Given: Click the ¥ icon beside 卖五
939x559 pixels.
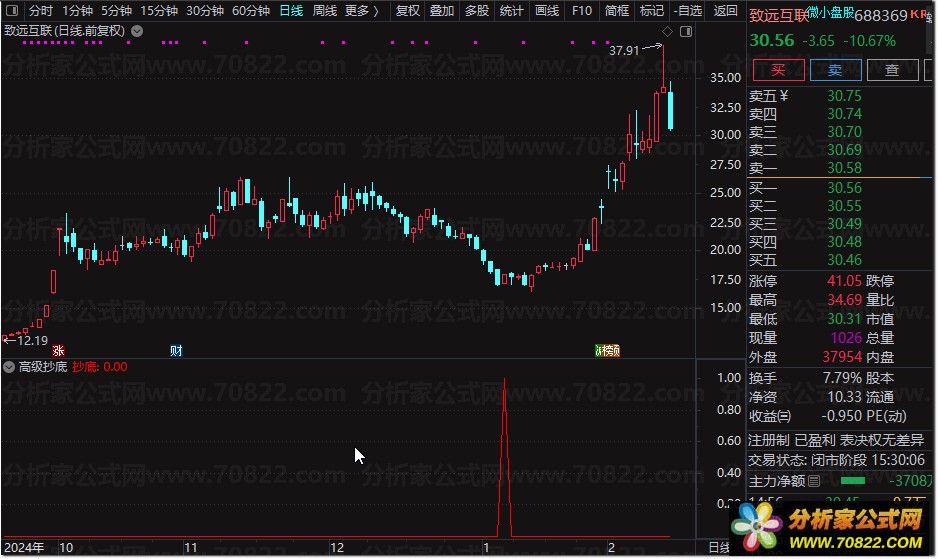Looking at the screenshot, I should [x=784, y=95].
